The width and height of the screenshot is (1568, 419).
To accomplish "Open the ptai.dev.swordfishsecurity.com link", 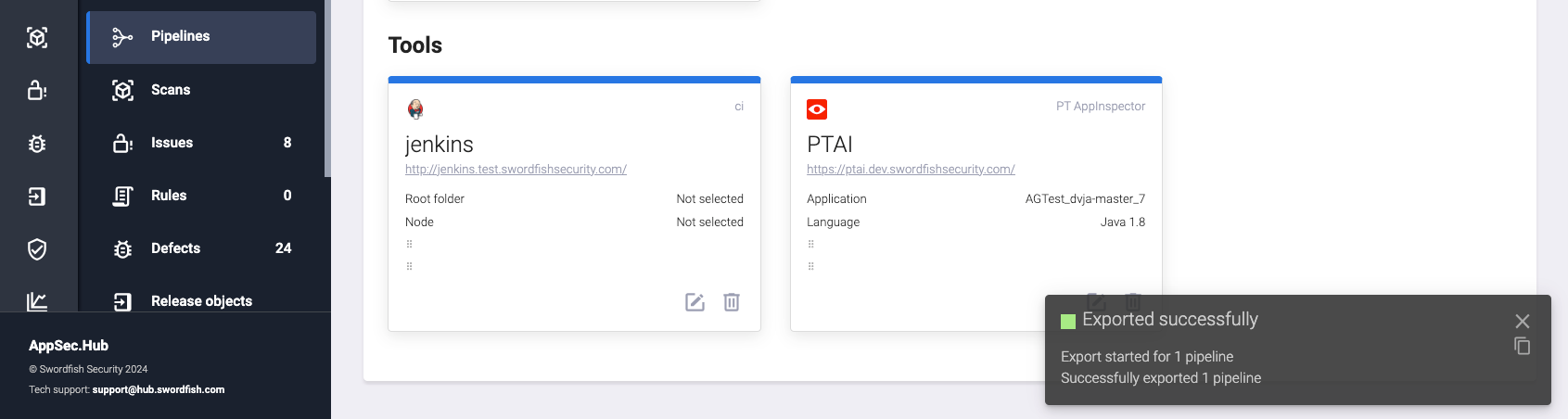I will click(x=911, y=170).
